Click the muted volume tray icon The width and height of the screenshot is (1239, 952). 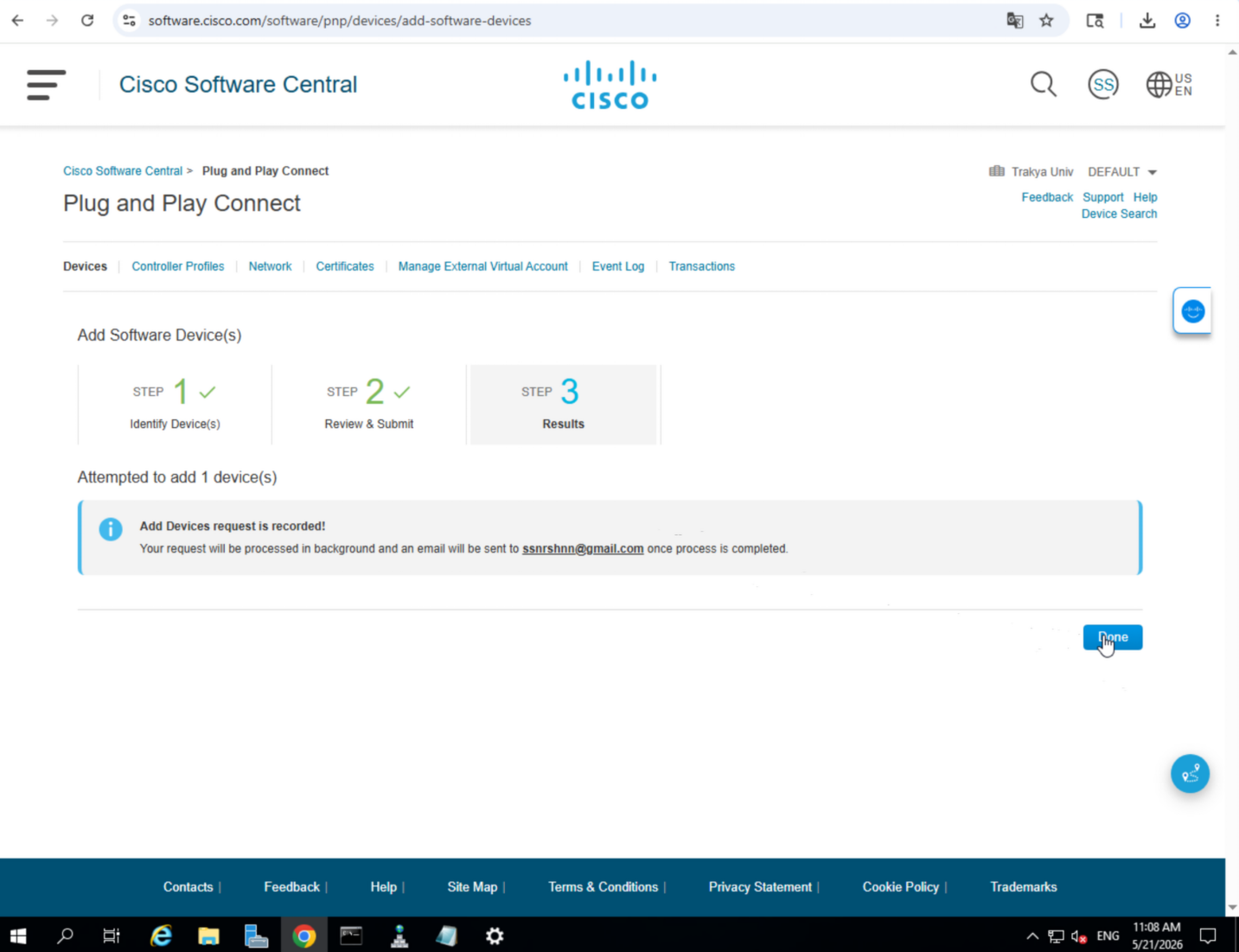[x=1079, y=936]
